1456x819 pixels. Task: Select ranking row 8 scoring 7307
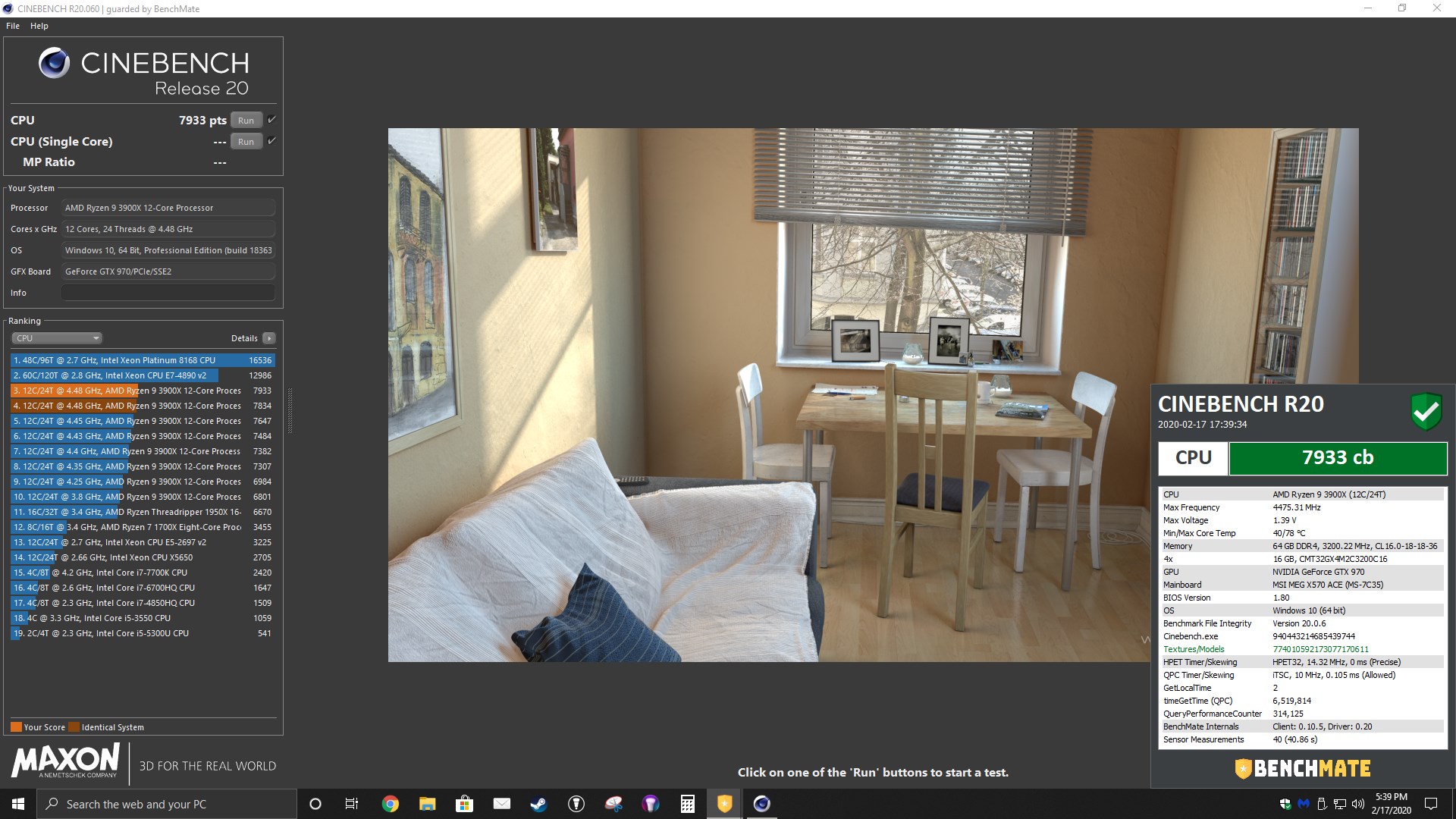(143, 466)
